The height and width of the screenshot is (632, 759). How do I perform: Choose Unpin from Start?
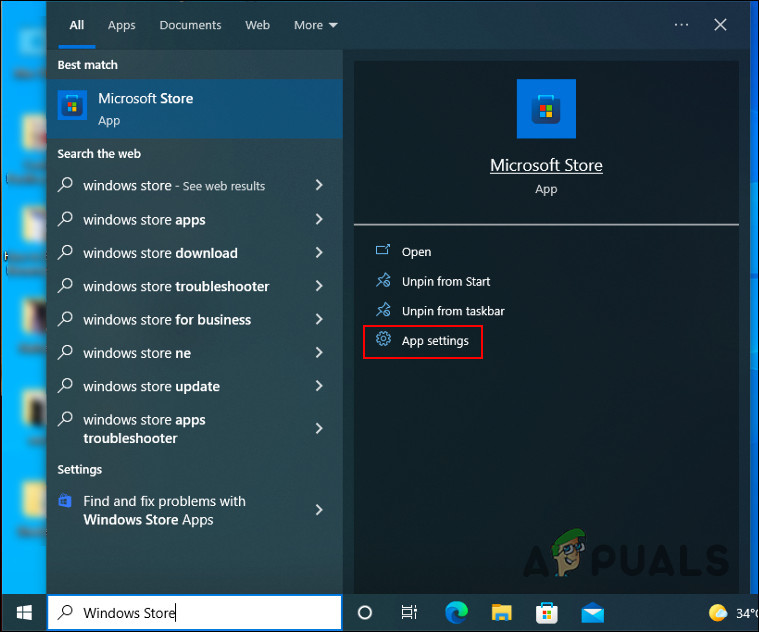tap(446, 281)
